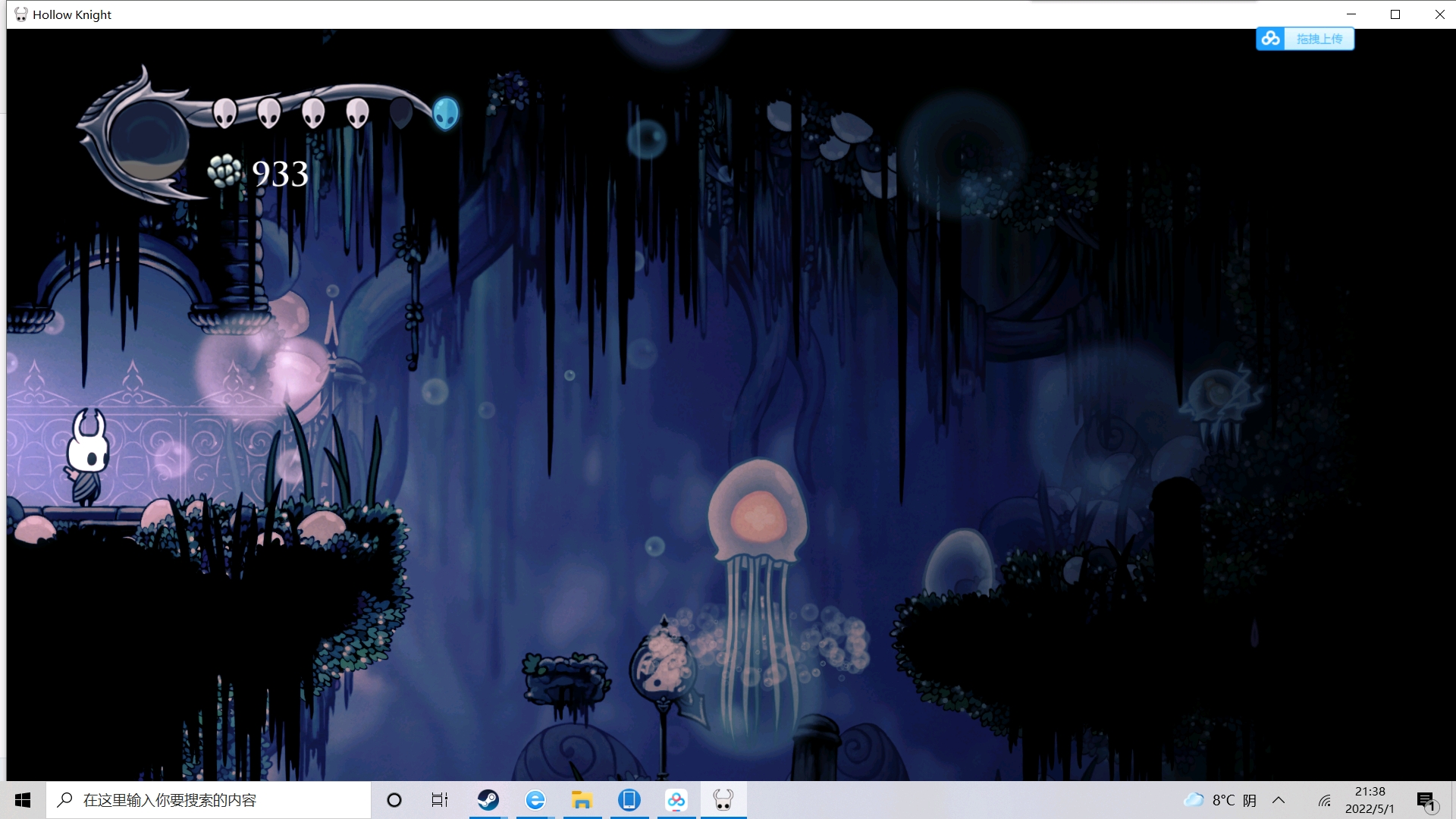Click the empty dark health mask

(x=401, y=113)
